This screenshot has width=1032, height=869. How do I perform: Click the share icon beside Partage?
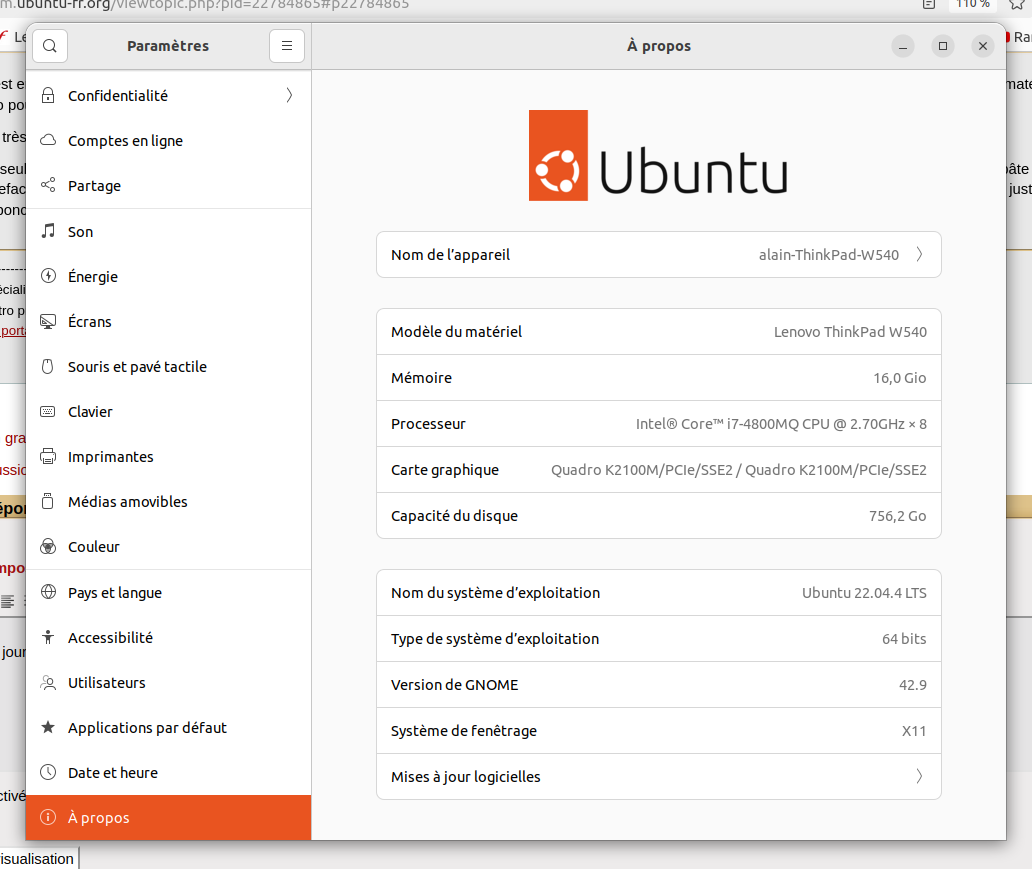(48, 185)
